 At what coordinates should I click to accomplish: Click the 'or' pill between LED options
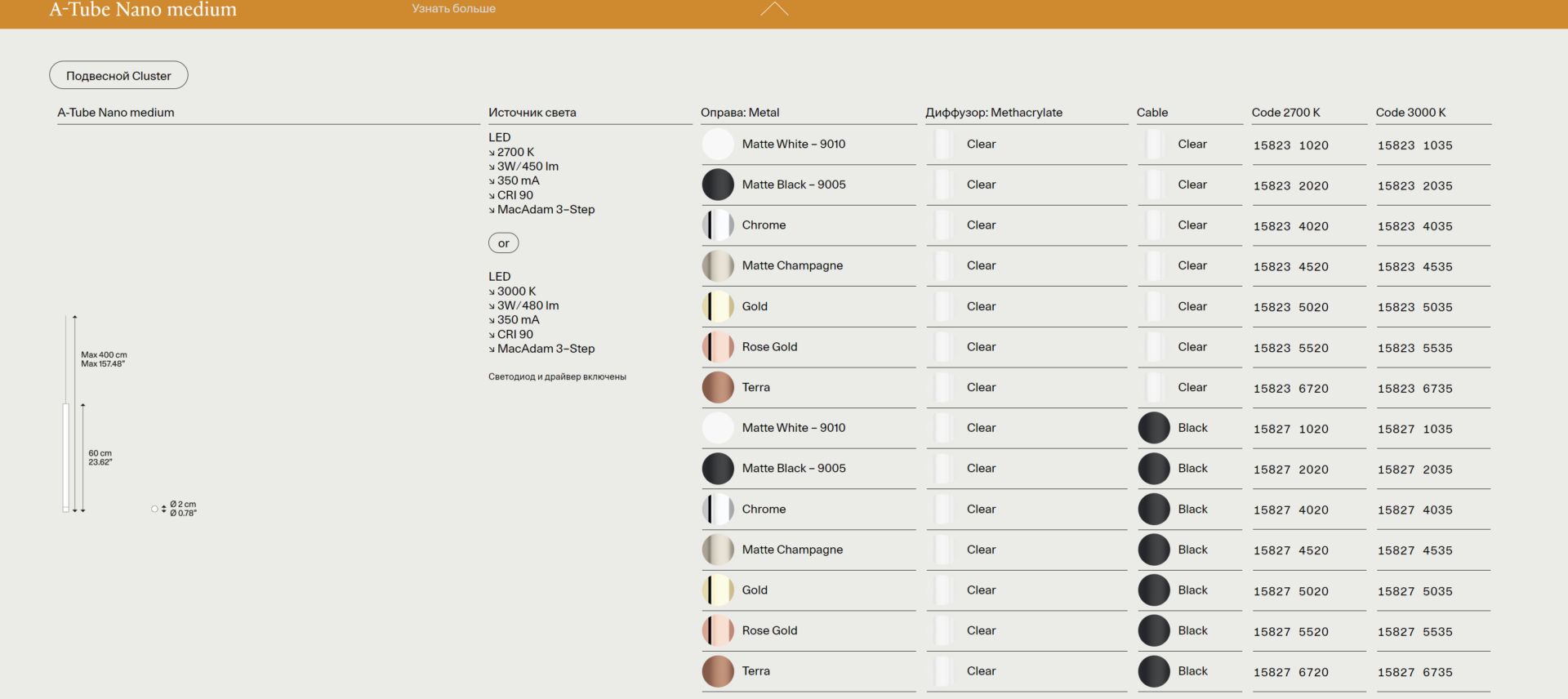[503, 243]
